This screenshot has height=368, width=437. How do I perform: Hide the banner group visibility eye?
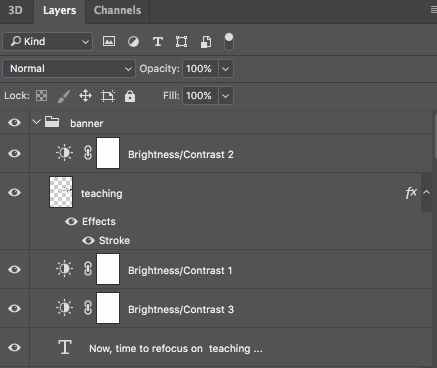pos(14,123)
